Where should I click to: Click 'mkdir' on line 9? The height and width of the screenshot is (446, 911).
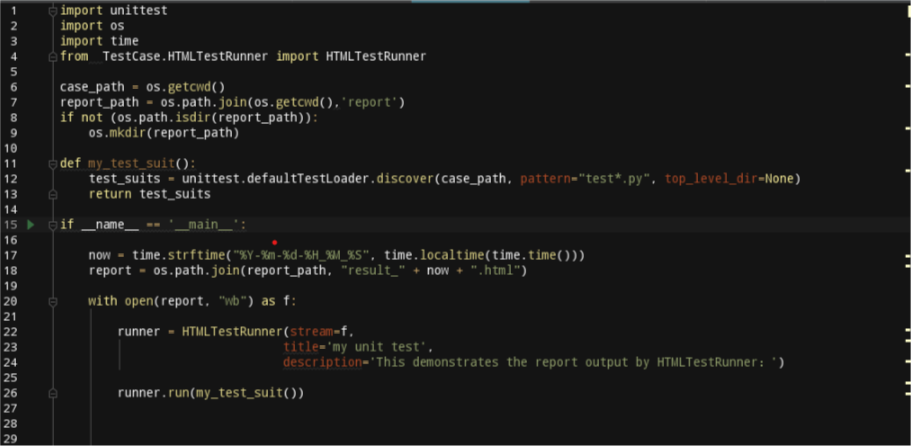pyautogui.click(x=128, y=133)
